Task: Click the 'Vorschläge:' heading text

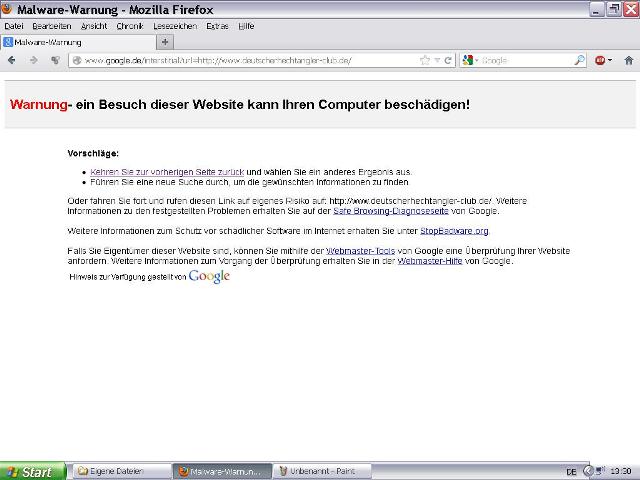Action: pos(93,153)
